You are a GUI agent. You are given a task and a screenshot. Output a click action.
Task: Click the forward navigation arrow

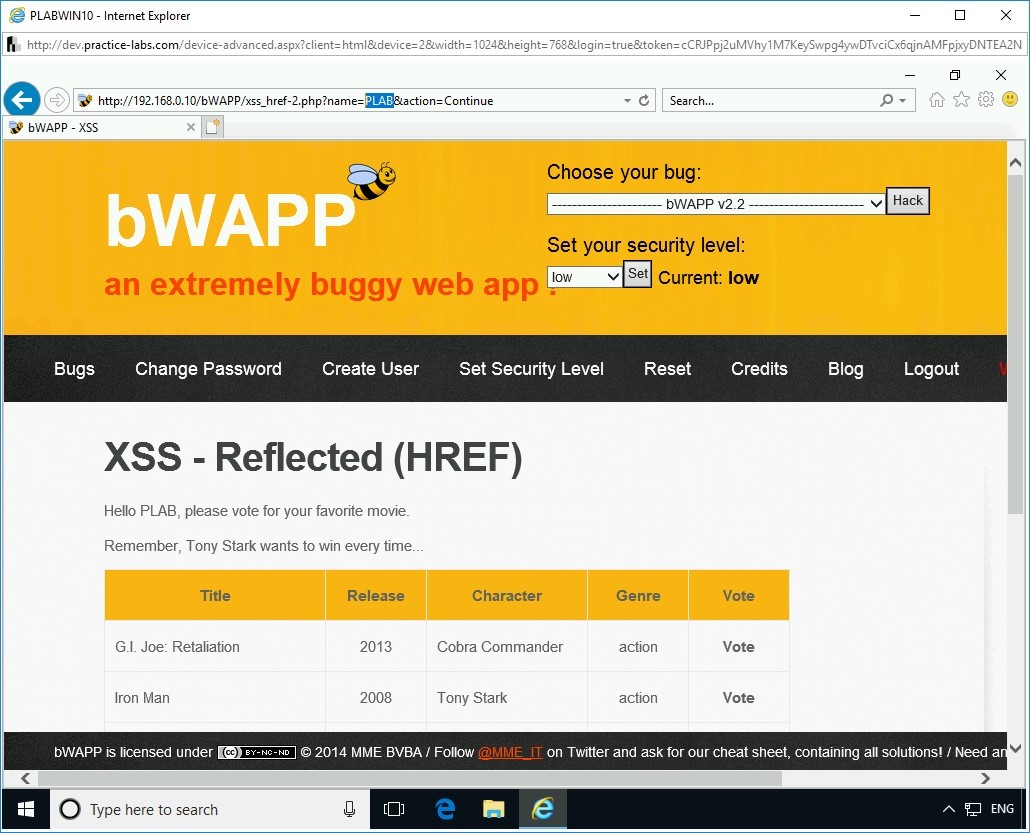[x=57, y=99]
